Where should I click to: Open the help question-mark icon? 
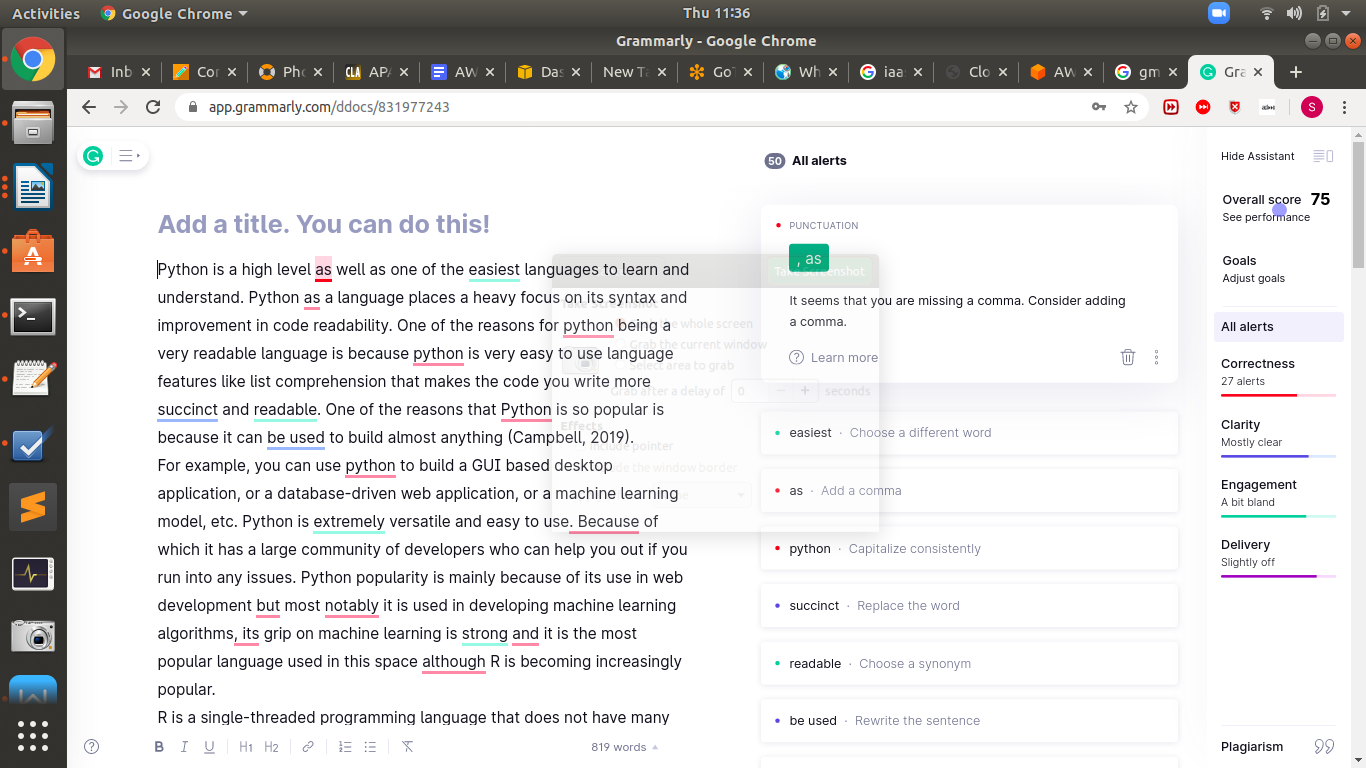92,746
